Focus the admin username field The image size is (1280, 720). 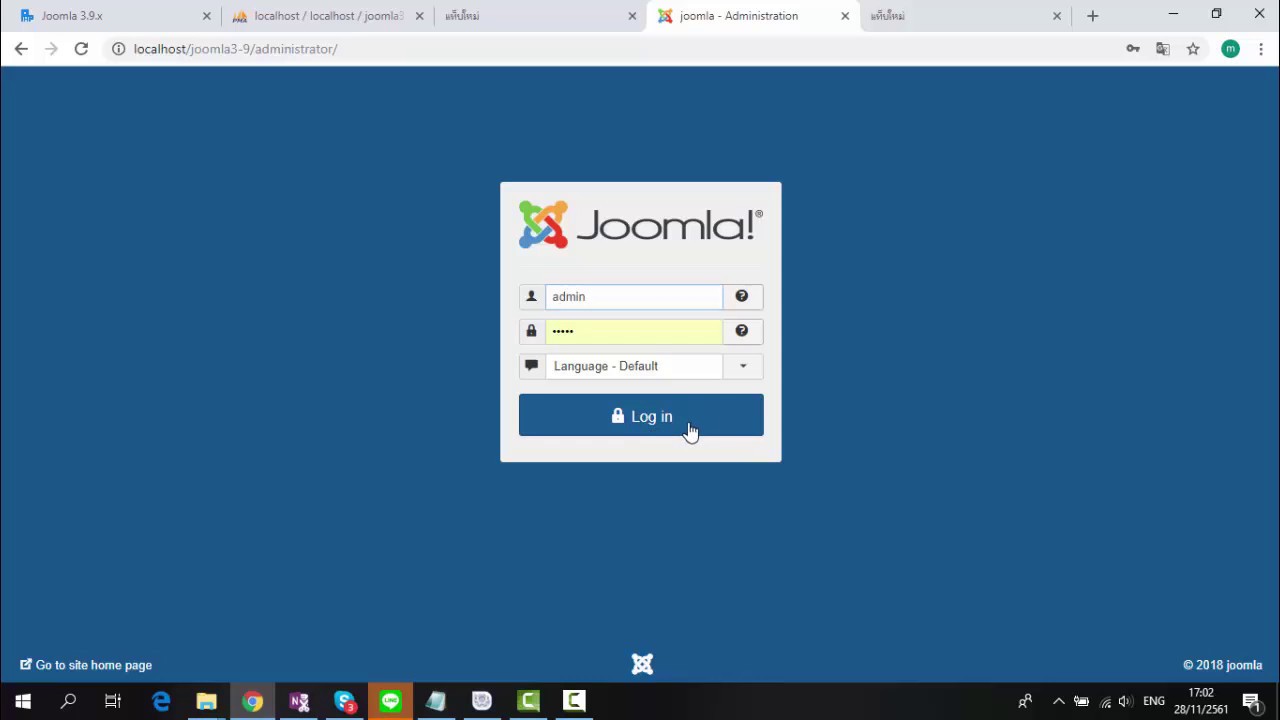(633, 297)
